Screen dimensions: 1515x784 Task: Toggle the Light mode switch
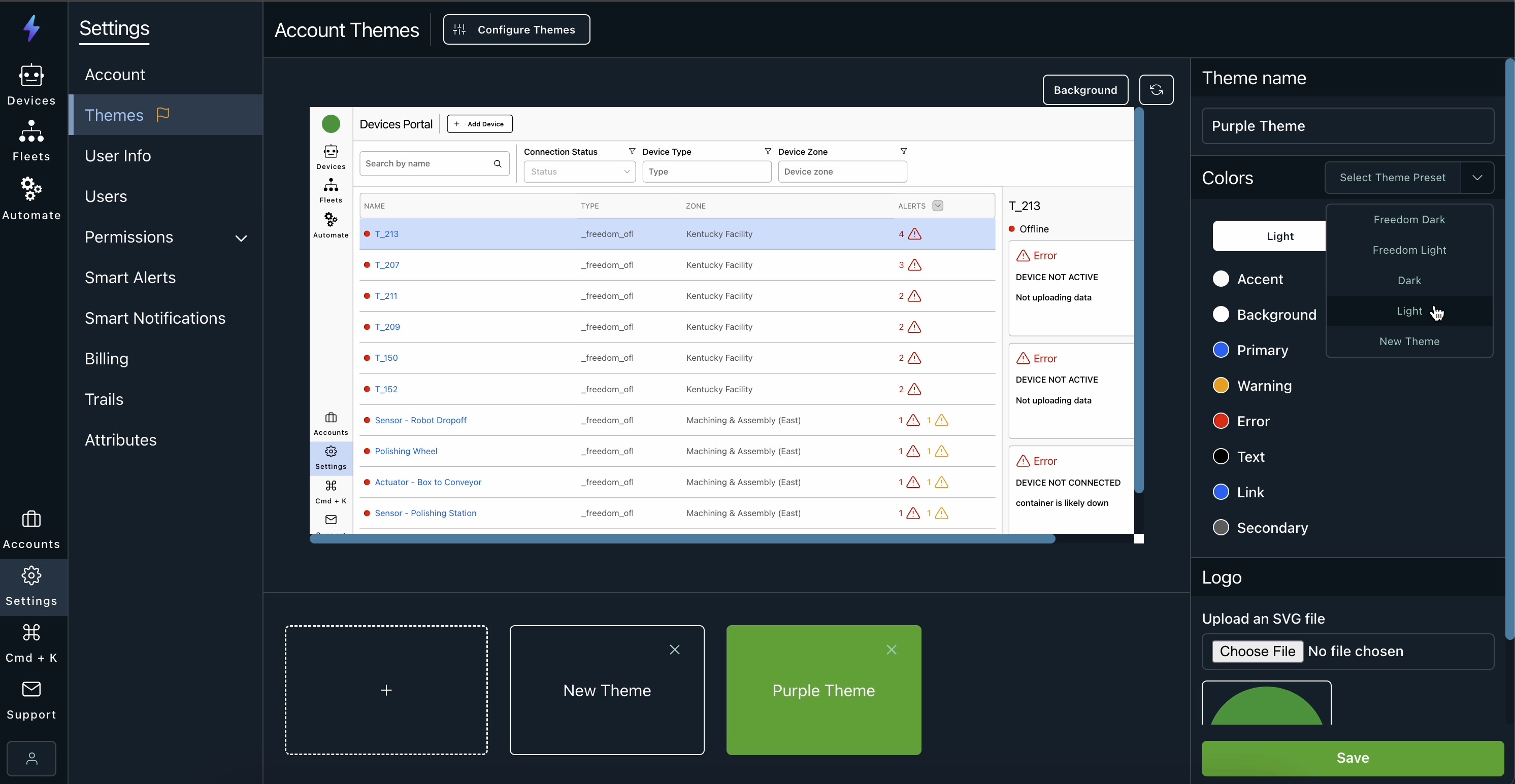[1268, 236]
